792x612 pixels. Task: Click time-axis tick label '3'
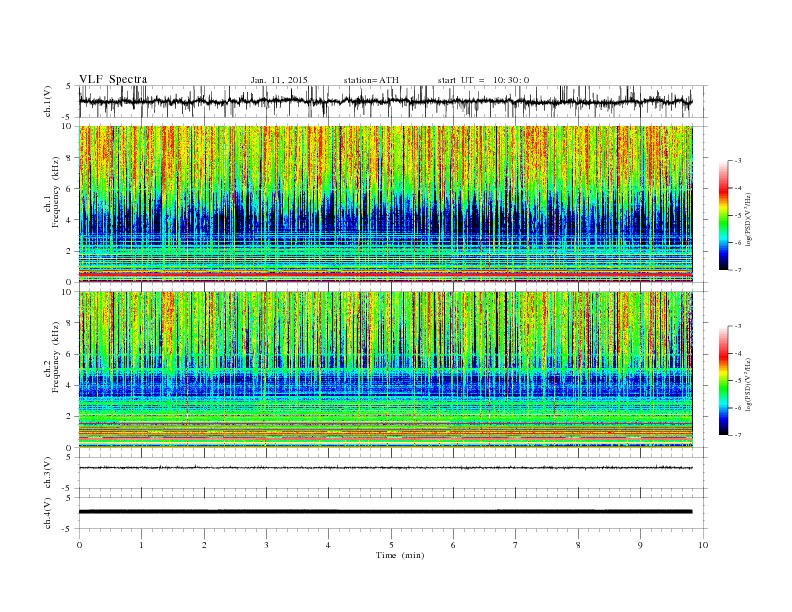pos(266,545)
